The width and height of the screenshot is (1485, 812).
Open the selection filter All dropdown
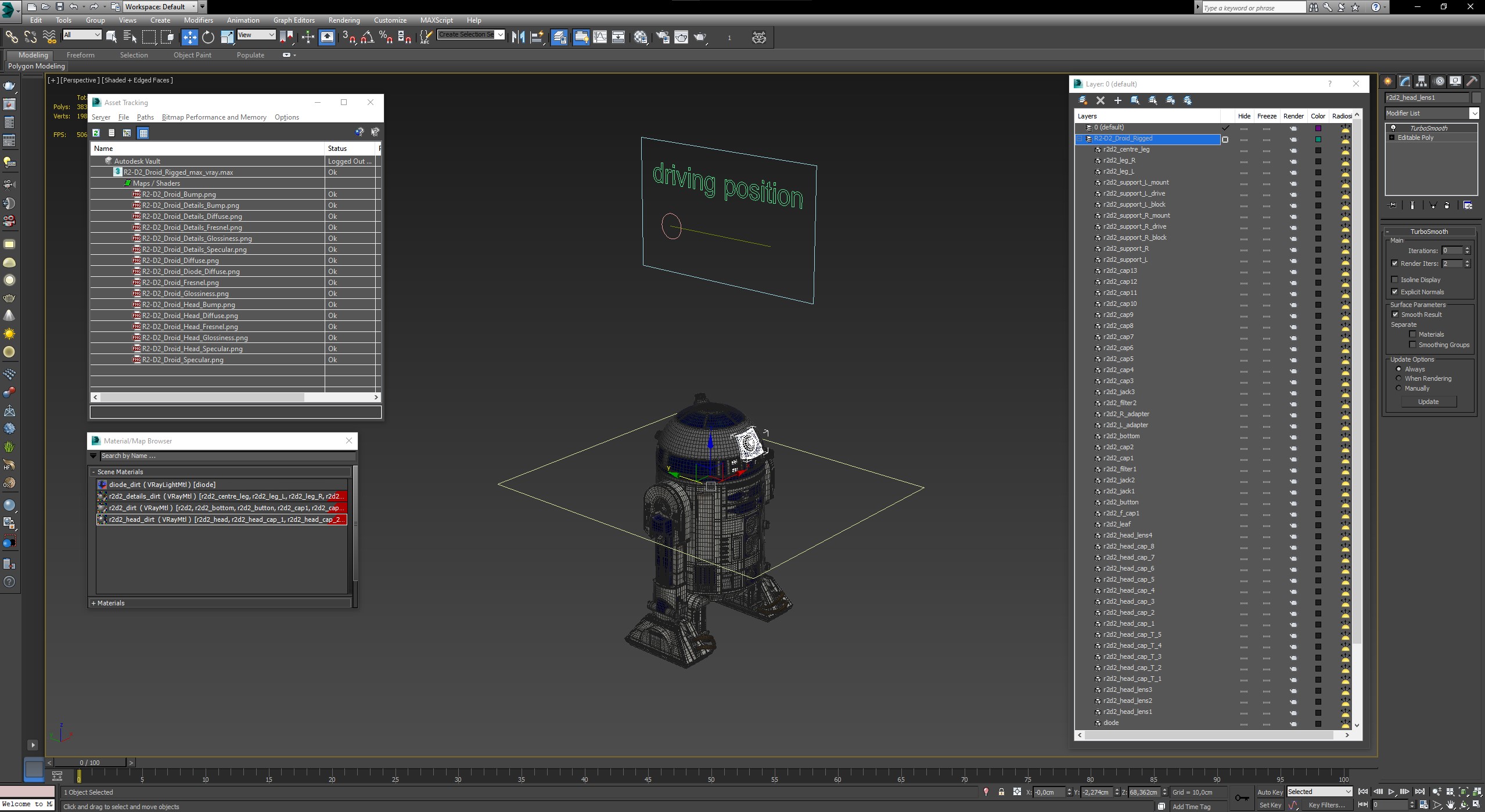(81, 35)
